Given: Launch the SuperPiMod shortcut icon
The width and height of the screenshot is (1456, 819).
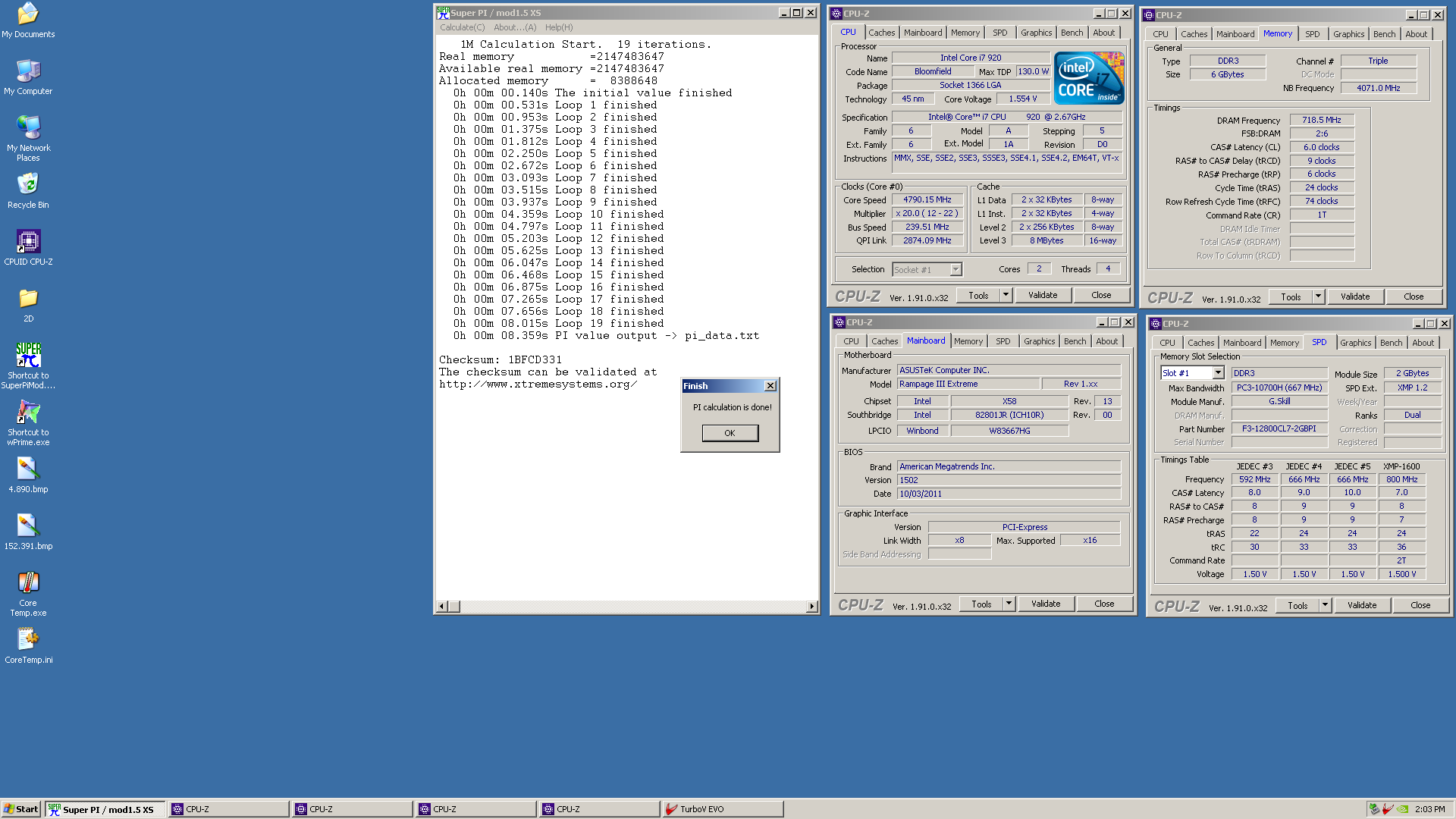Looking at the screenshot, I should tap(28, 366).
